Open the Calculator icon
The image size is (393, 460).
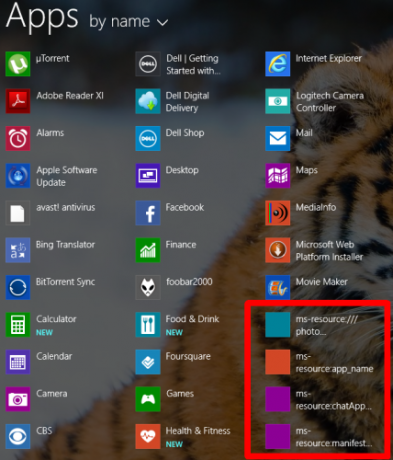[18, 325]
